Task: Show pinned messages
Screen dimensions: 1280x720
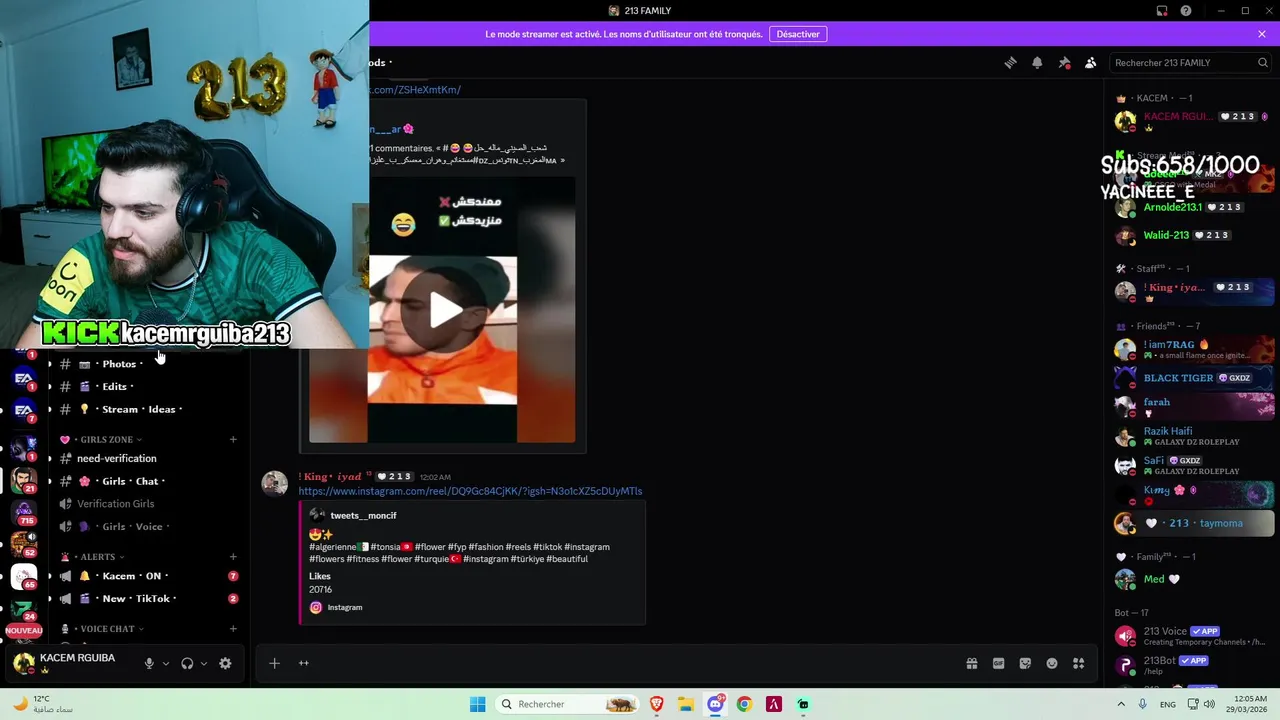Action: point(1064,62)
